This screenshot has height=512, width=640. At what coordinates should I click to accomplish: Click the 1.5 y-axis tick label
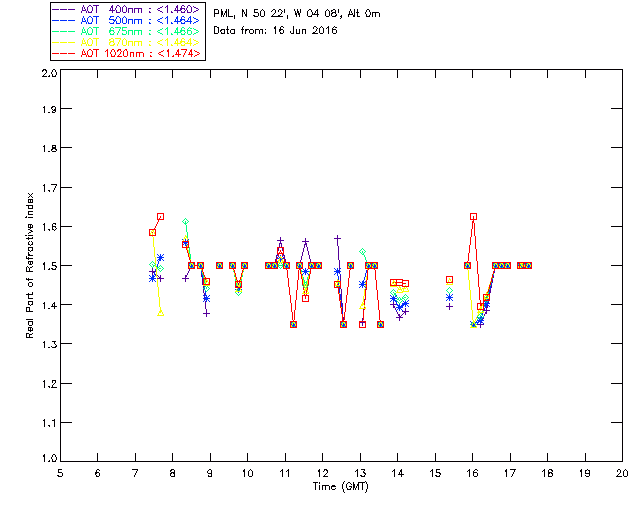click(x=49, y=266)
